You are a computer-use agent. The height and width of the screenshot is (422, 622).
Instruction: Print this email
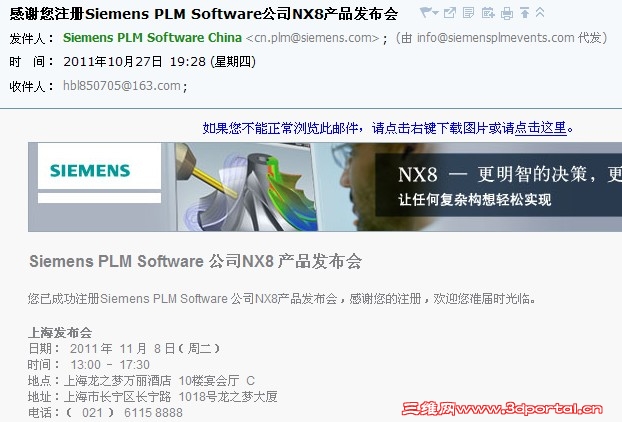[507, 13]
